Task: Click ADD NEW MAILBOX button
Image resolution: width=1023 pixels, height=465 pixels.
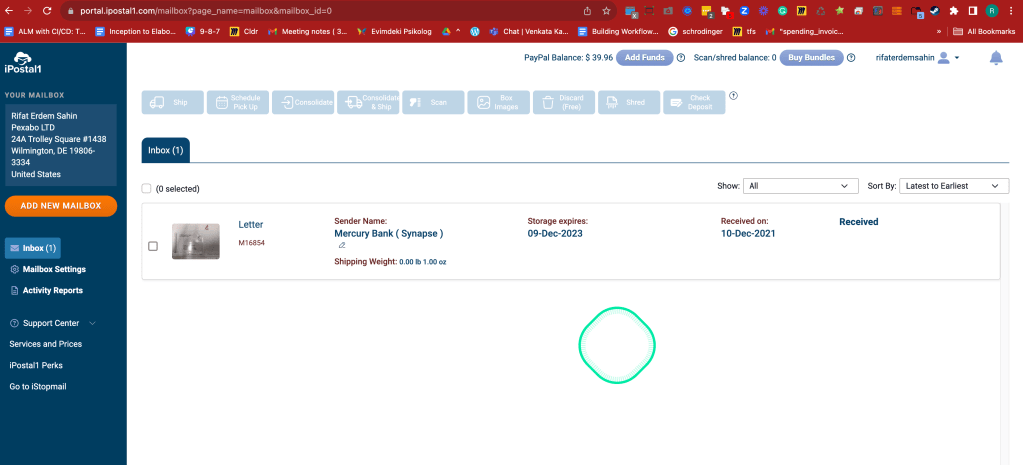Action: tap(61, 205)
